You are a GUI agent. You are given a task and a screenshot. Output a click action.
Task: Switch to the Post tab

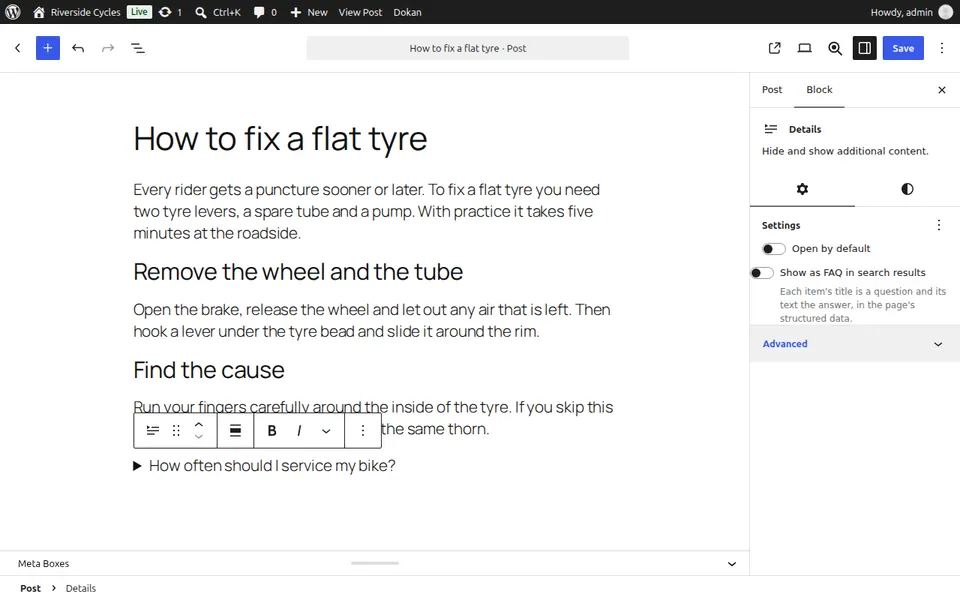pyautogui.click(x=771, y=89)
